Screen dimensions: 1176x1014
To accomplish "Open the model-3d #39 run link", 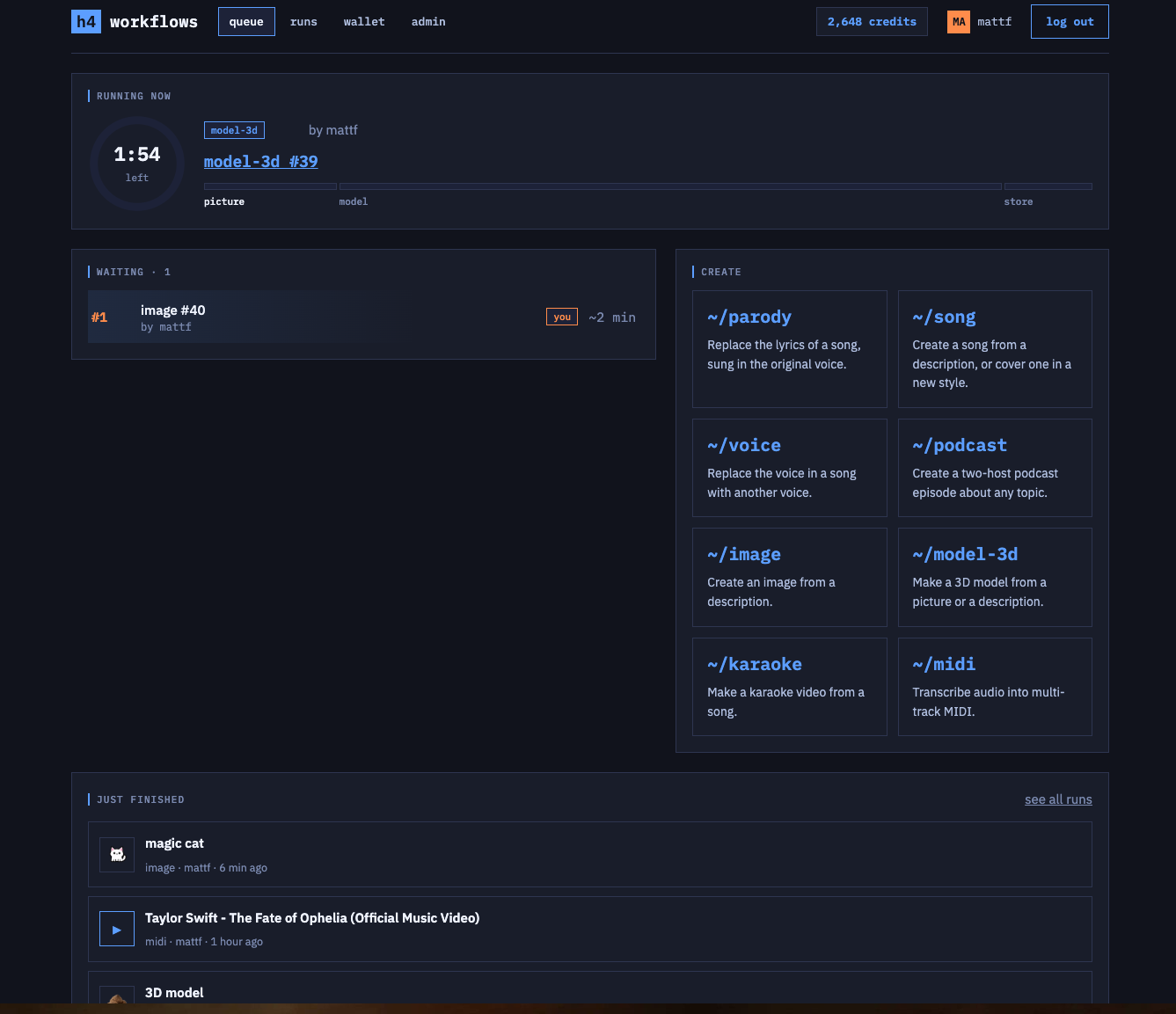I will (261, 161).
